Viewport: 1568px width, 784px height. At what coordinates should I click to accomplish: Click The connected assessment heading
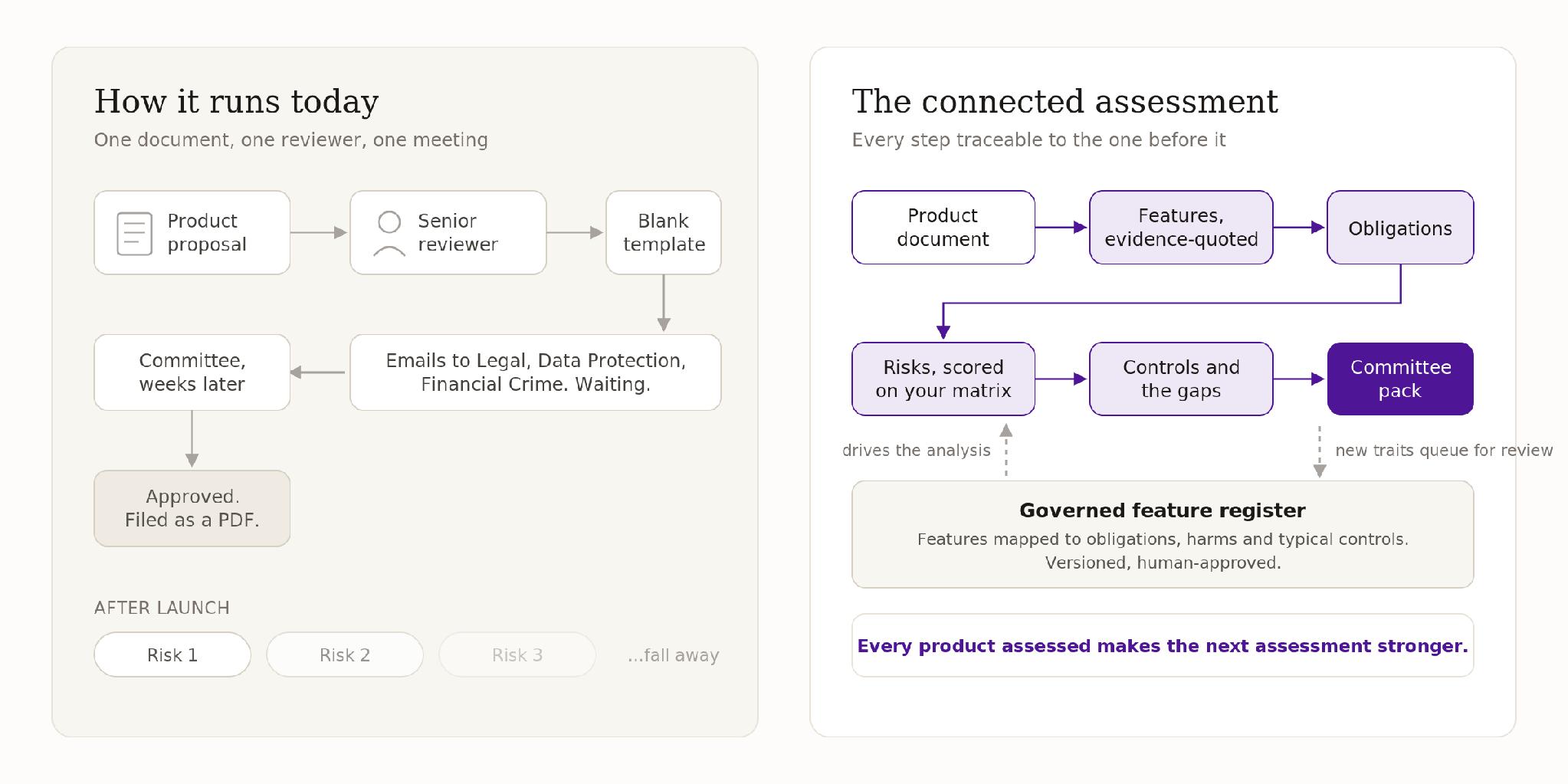click(x=1064, y=101)
